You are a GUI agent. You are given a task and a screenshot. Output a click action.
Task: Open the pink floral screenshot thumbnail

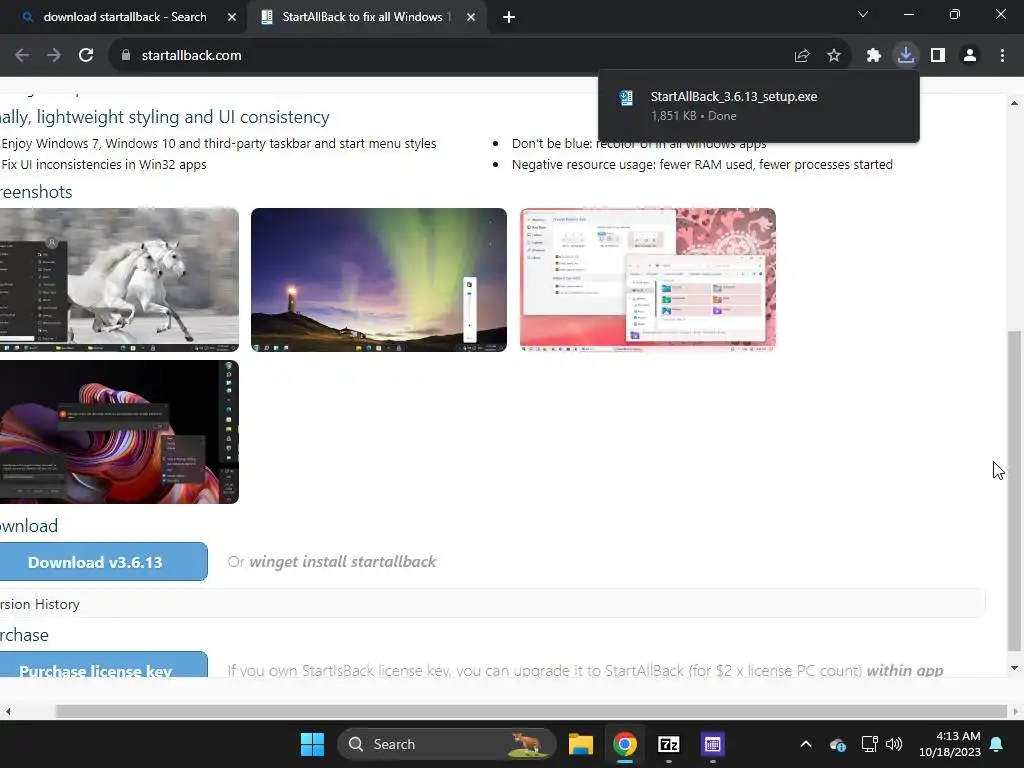coord(648,280)
